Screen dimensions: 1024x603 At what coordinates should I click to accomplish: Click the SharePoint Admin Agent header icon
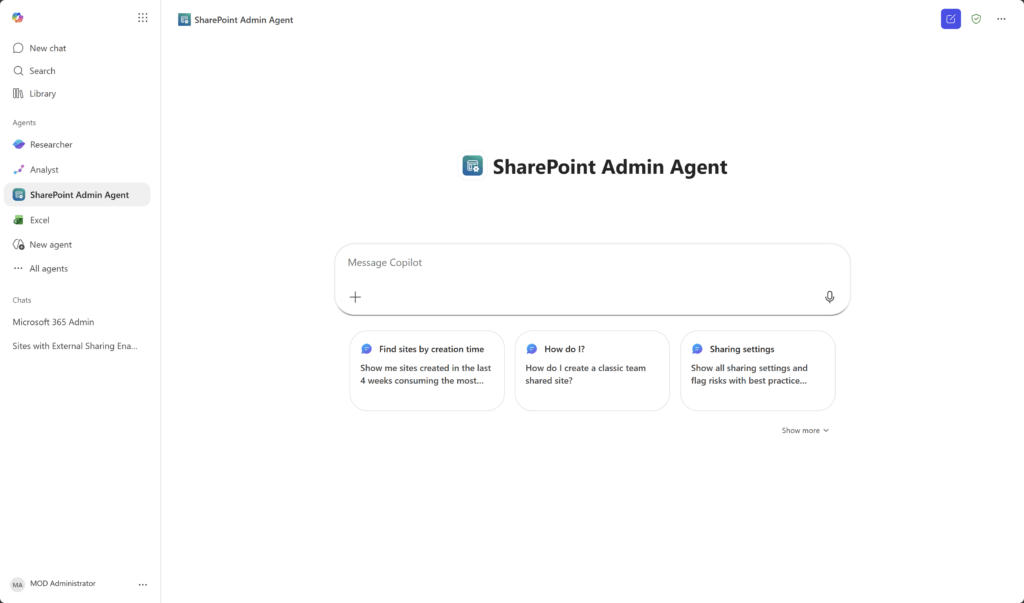pyautogui.click(x=184, y=20)
